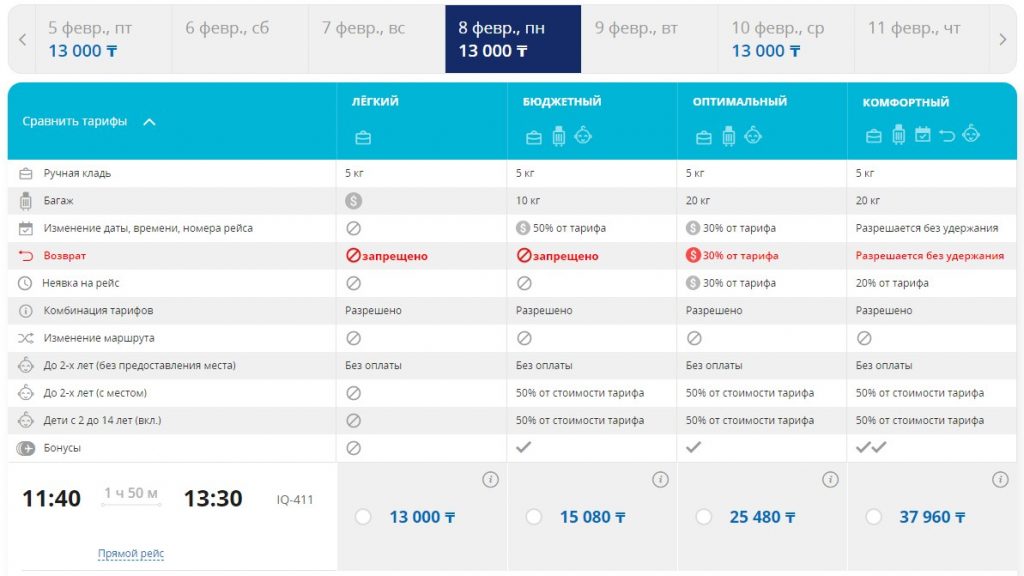Choose the 37 960 ₸ Комфортный fare radio
The width and height of the screenshot is (1024, 576).
pos(874,517)
